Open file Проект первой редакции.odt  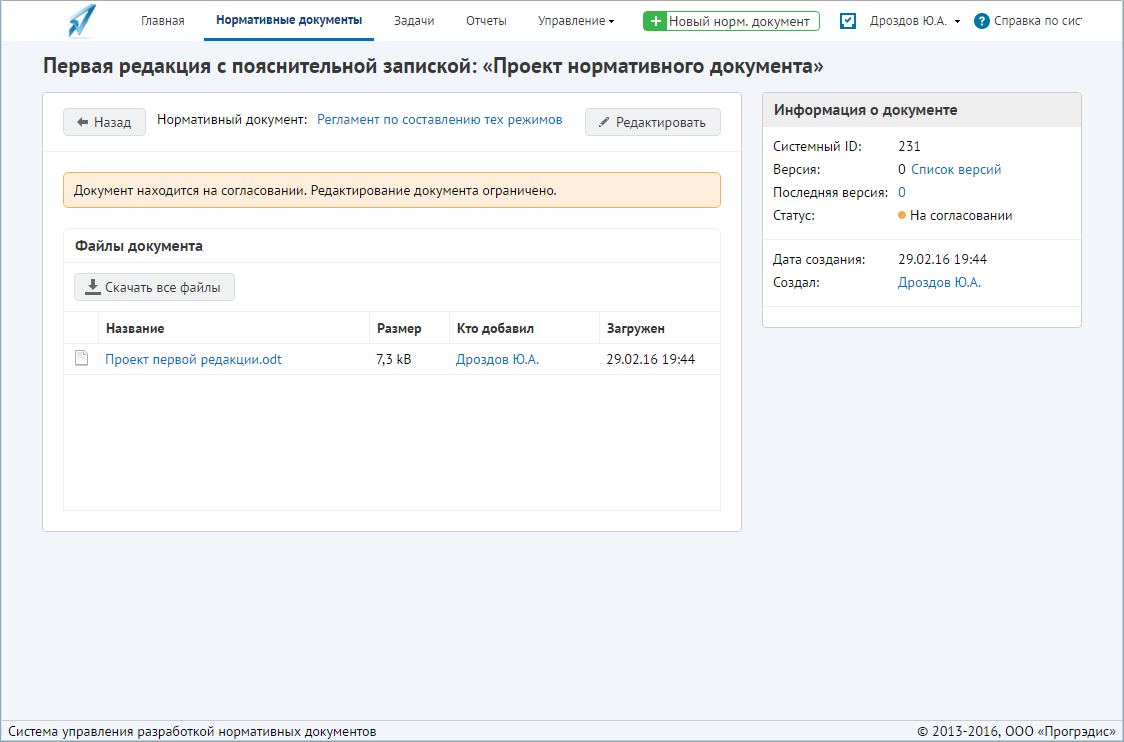point(194,359)
